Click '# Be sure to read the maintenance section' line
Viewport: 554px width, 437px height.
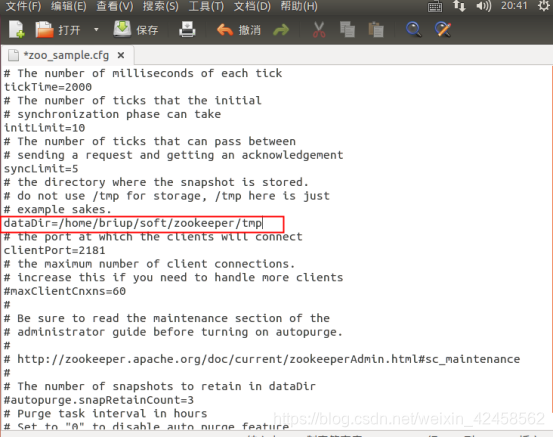[x=166, y=318]
